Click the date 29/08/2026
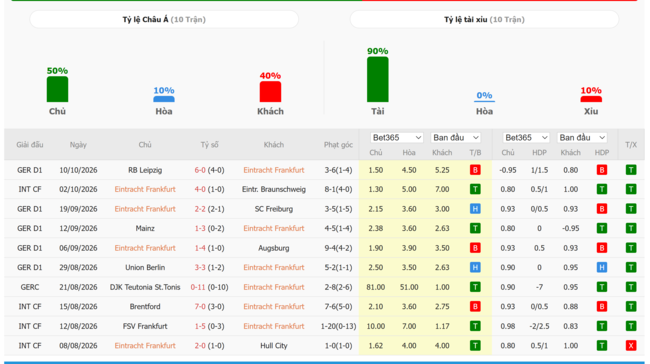650x364 pixels. click(x=78, y=267)
